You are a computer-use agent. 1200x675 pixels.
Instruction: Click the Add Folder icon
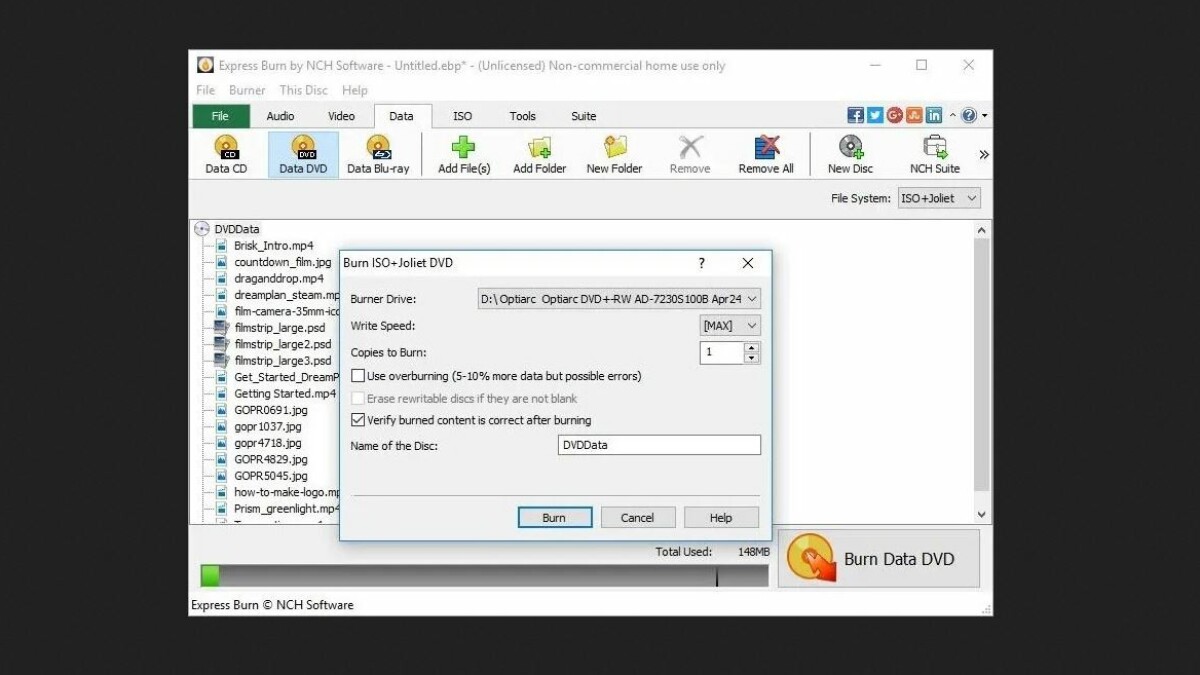539,149
